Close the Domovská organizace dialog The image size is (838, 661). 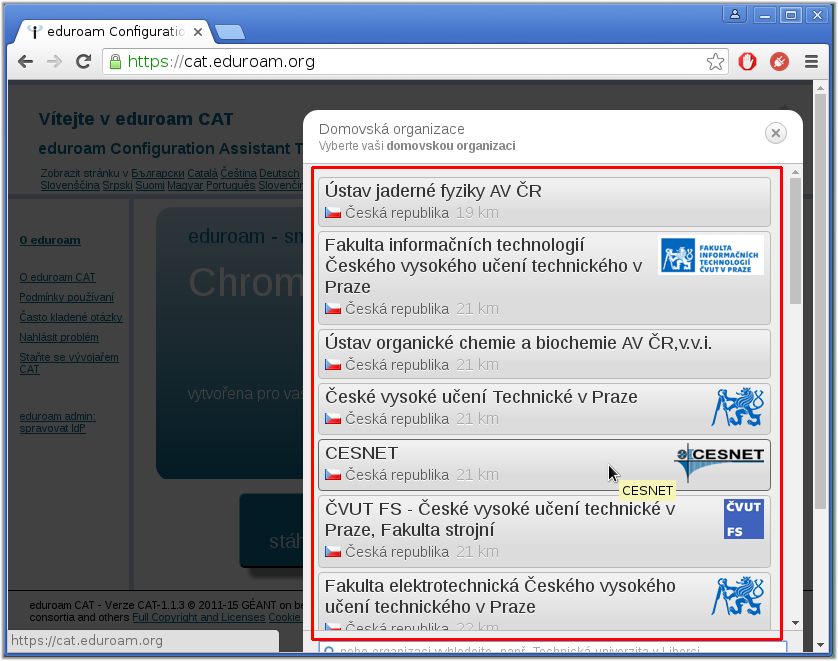pos(775,133)
